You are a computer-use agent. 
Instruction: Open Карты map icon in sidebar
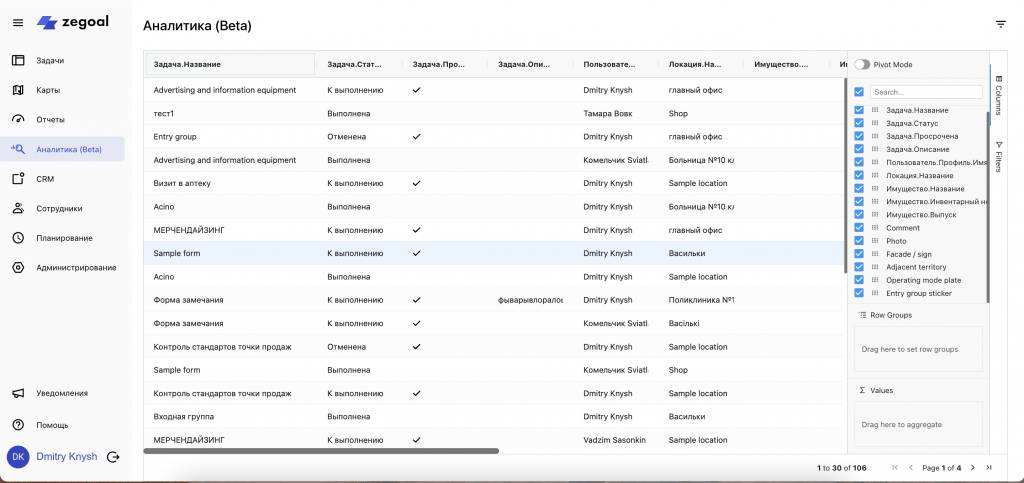point(18,90)
